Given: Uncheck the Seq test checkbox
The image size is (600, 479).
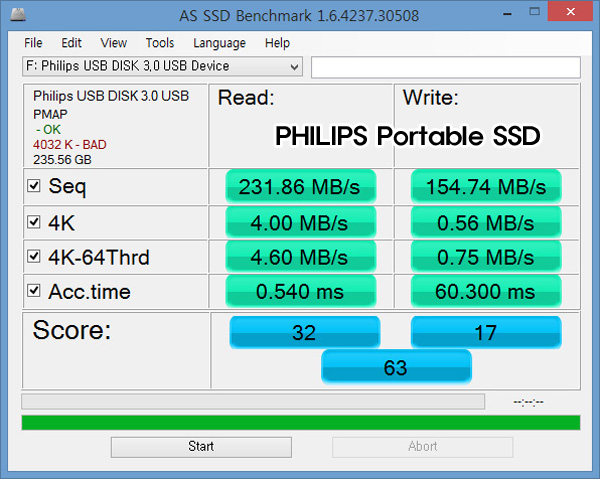Looking at the screenshot, I should coord(34,186).
